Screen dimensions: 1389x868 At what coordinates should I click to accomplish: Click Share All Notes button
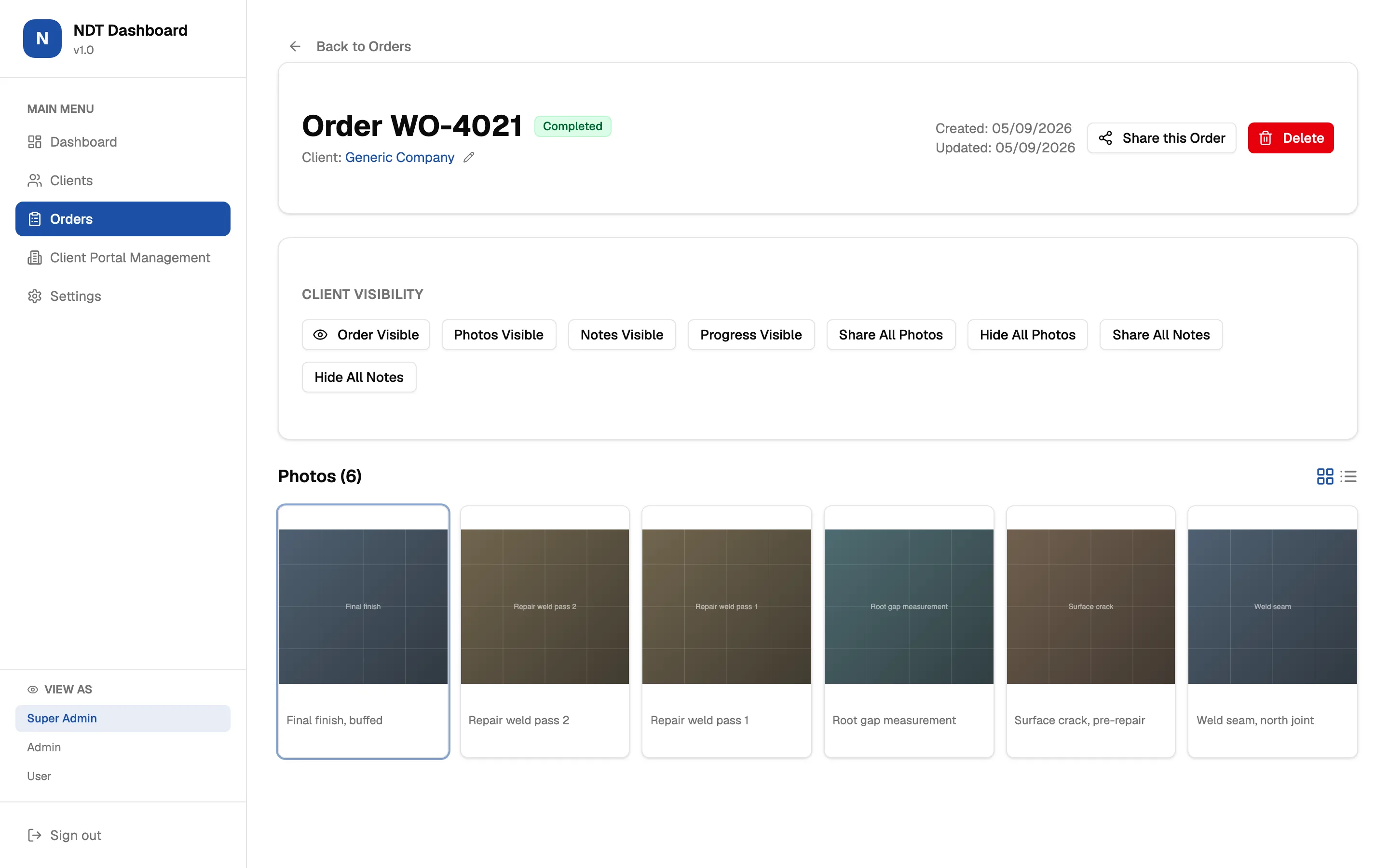[x=1160, y=335]
